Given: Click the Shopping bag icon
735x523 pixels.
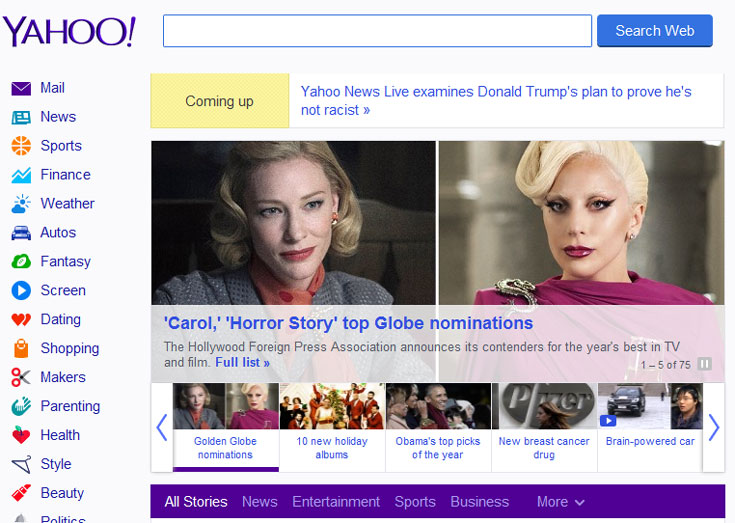Looking at the screenshot, I should coord(21,349).
